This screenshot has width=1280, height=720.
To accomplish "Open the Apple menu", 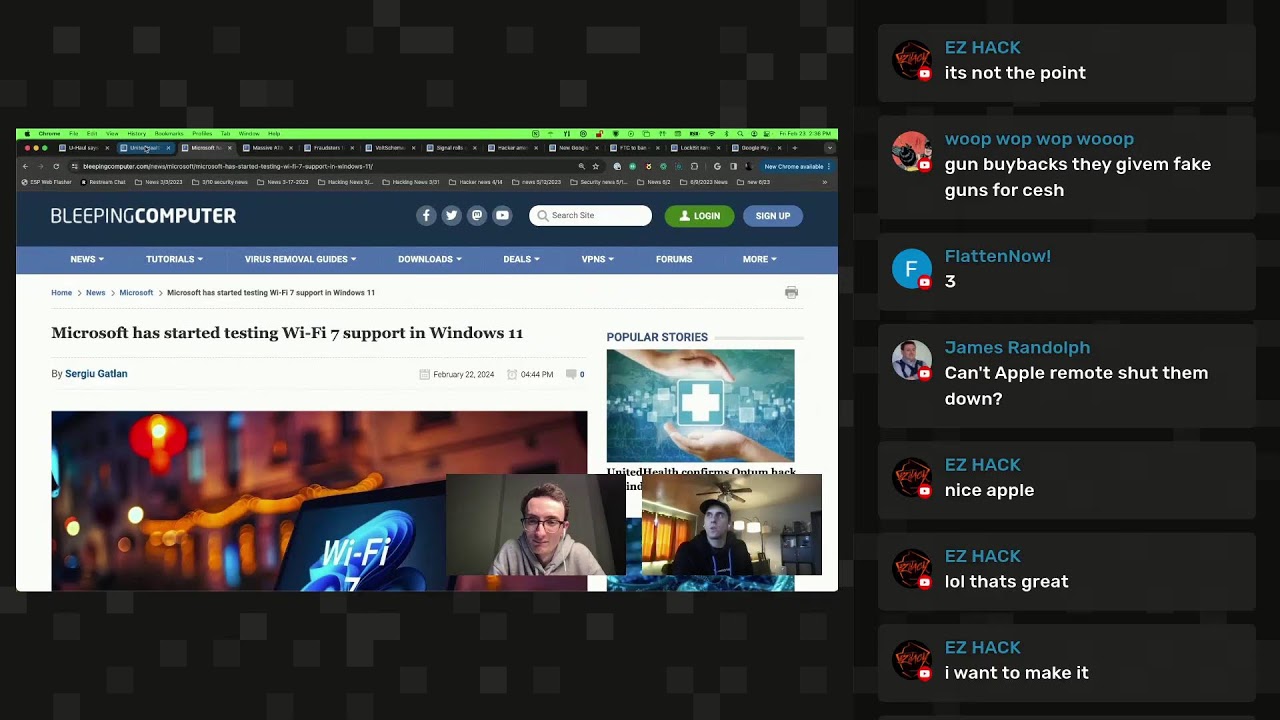I will [x=28, y=133].
